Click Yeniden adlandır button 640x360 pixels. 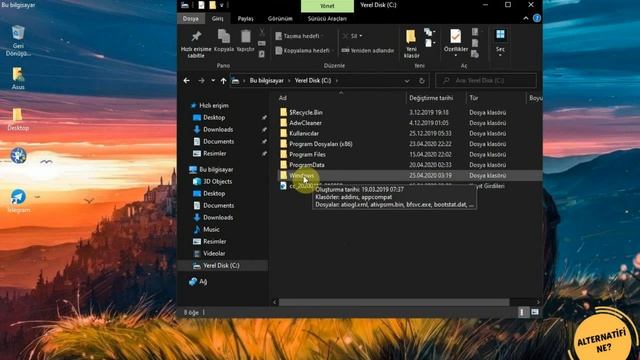point(368,51)
